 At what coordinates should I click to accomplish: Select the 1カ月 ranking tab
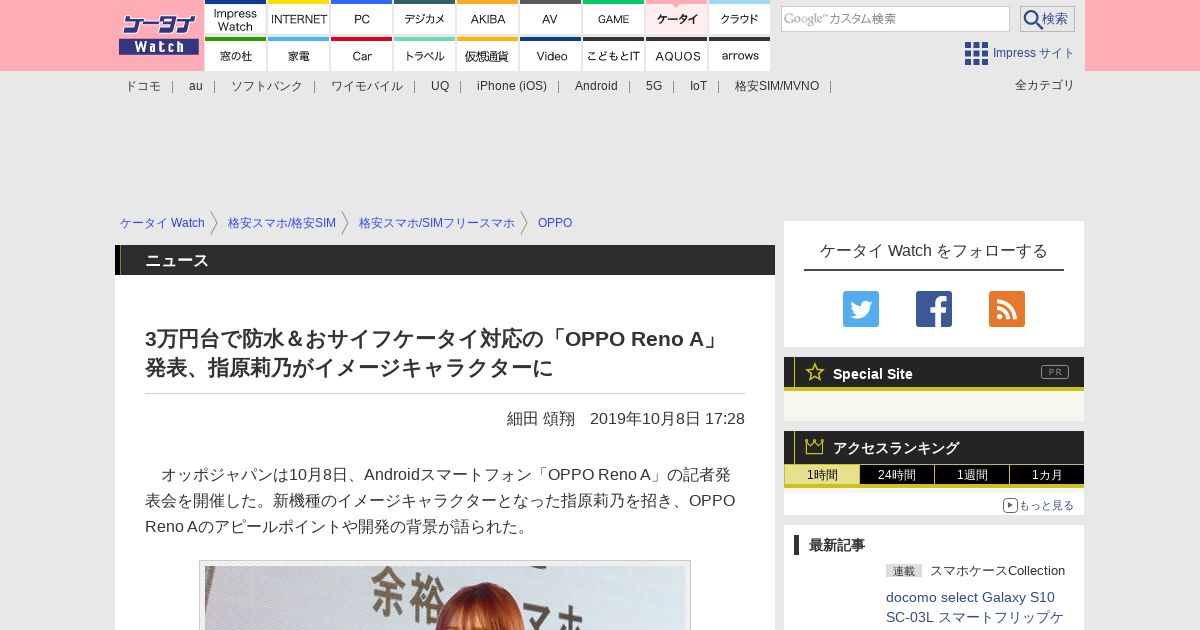(1047, 475)
